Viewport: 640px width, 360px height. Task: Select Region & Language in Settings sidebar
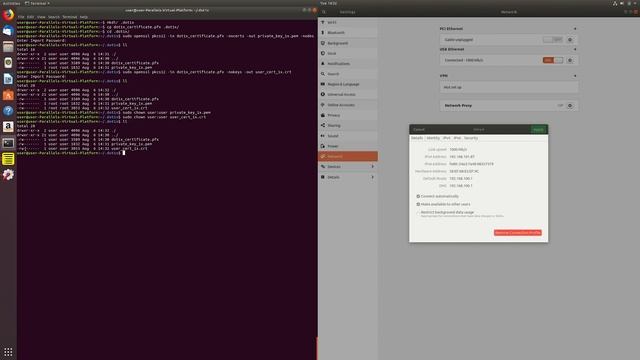point(348,84)
